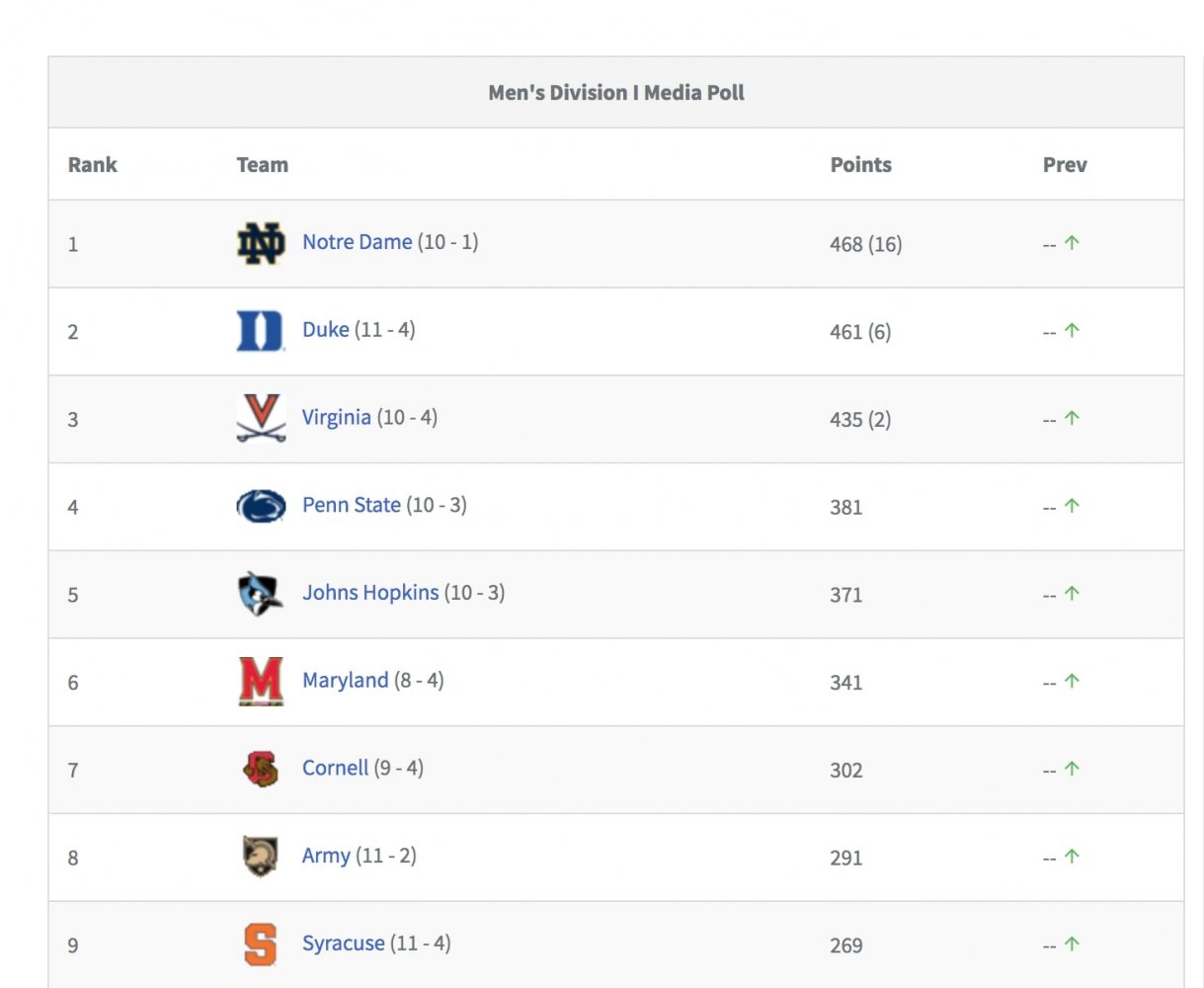
Task: Open the Army team link
Action: coord(326,856)
